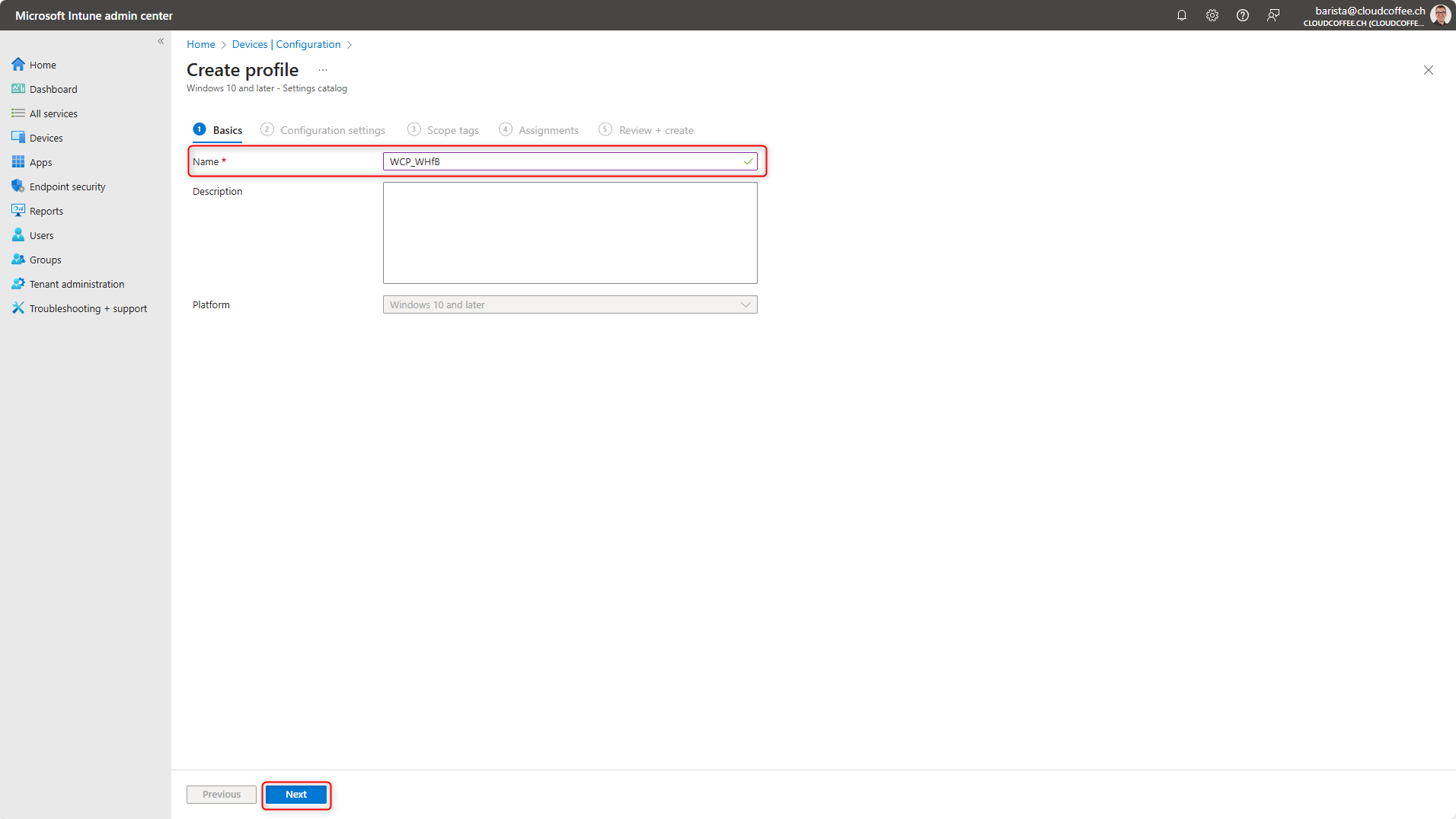
Task: Open Troubleshooting + support
Action: click(x=88, y=308)
